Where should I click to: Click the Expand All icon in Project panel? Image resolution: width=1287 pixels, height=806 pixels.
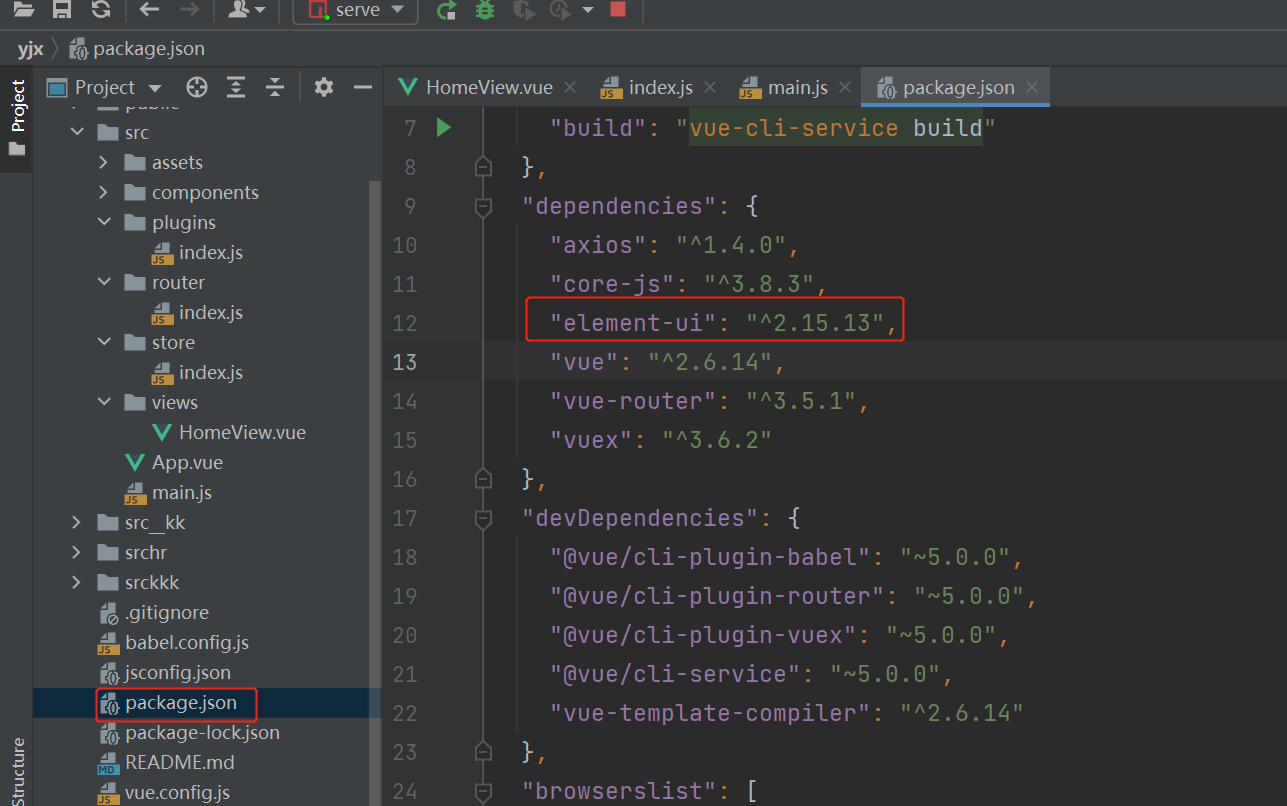[236, 87]
